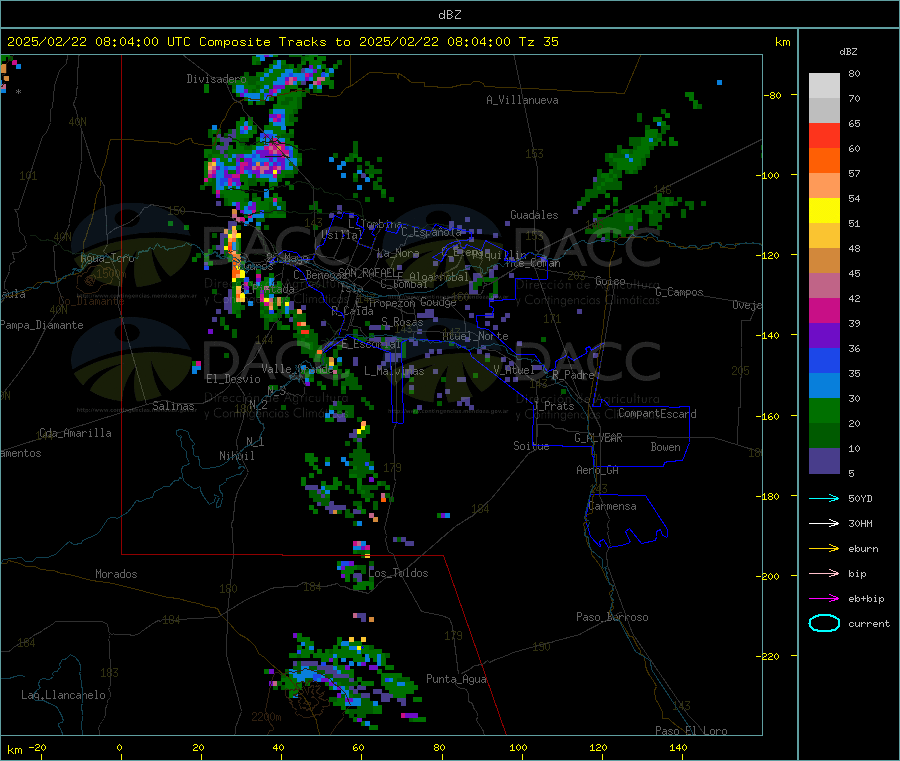This screenshot has height=761, width=900.
Task: Click the '140' tick on the bottom axis
Action: [678, 747]
